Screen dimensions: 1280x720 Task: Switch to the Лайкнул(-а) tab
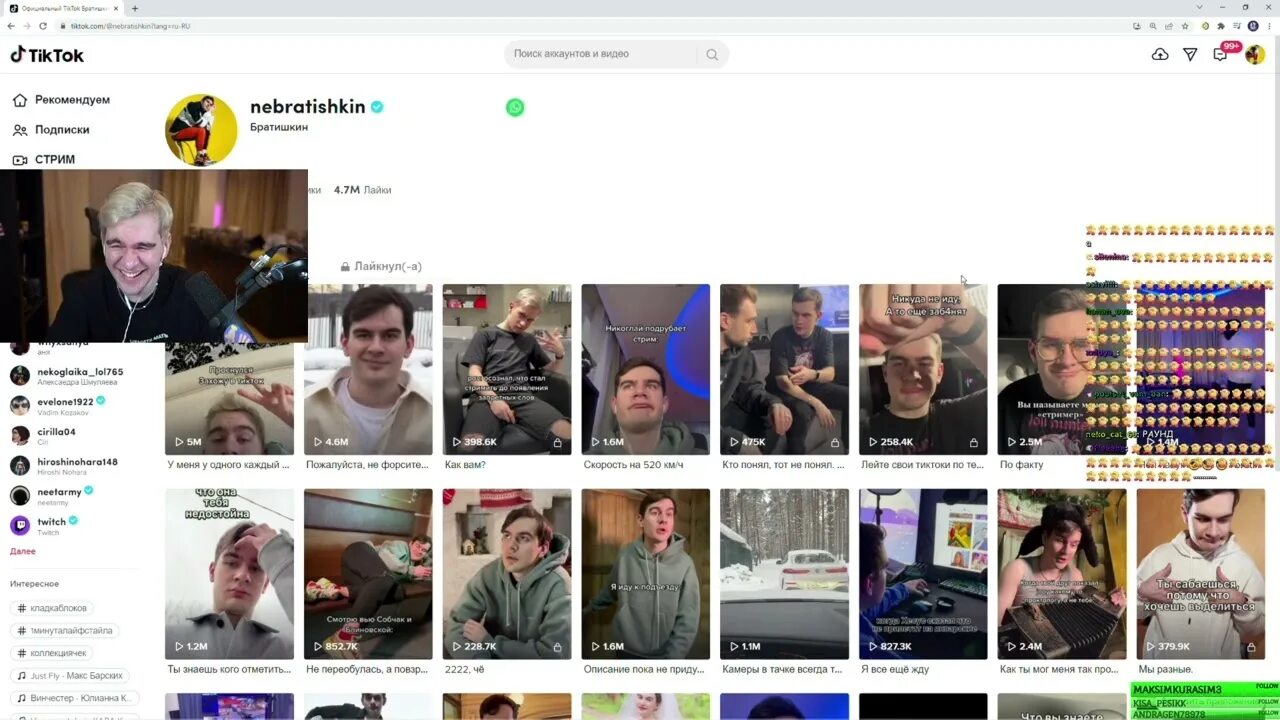[x=381, y=267]
